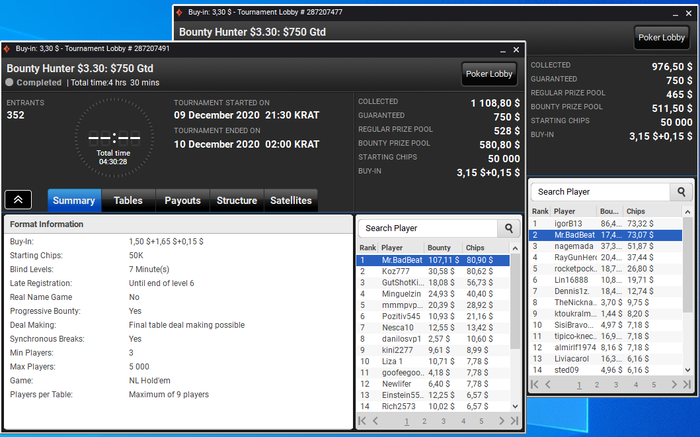Jump to last page in back window list

point(687,384)
